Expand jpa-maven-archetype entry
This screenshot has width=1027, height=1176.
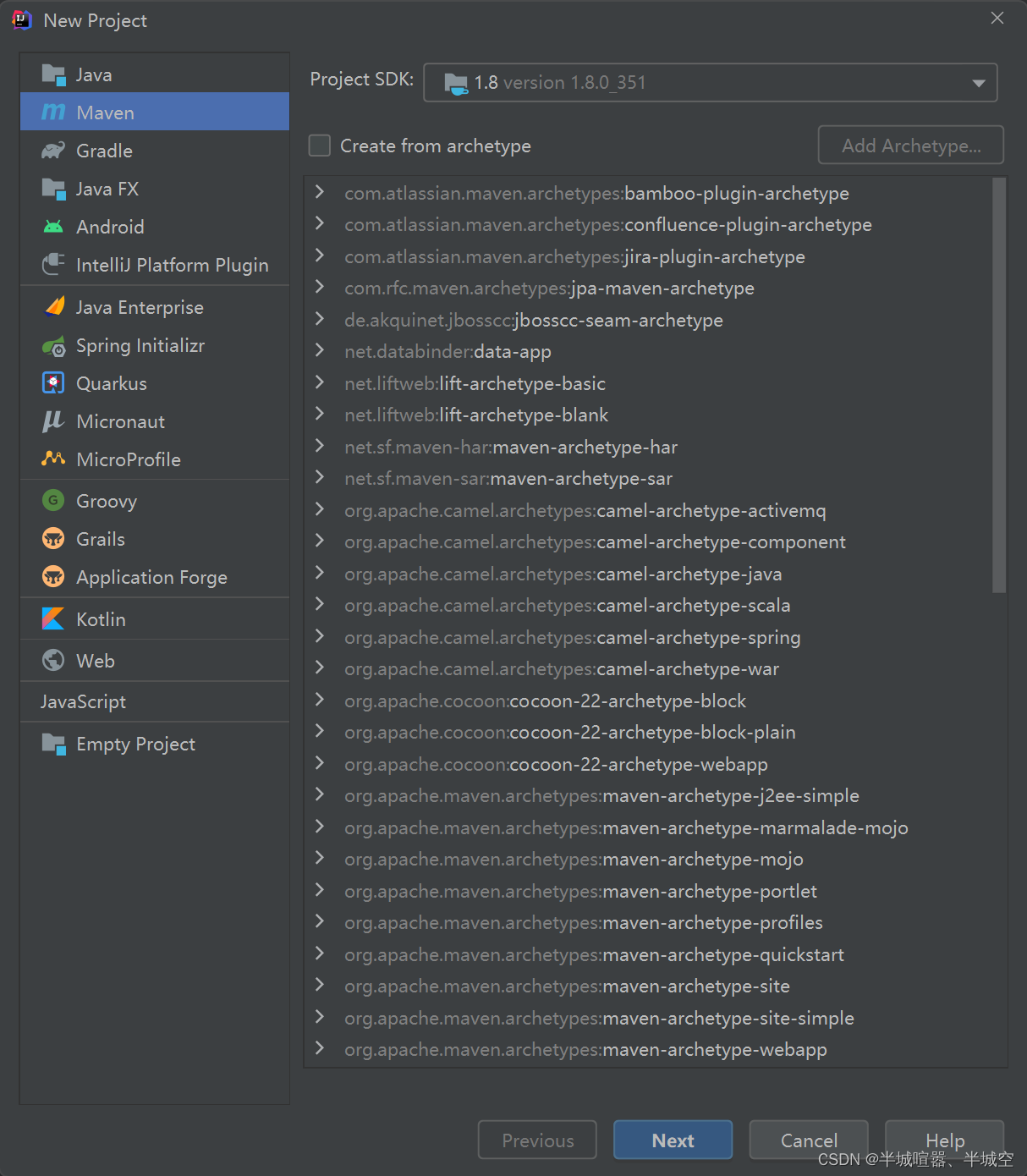click(x=320, y=287)
